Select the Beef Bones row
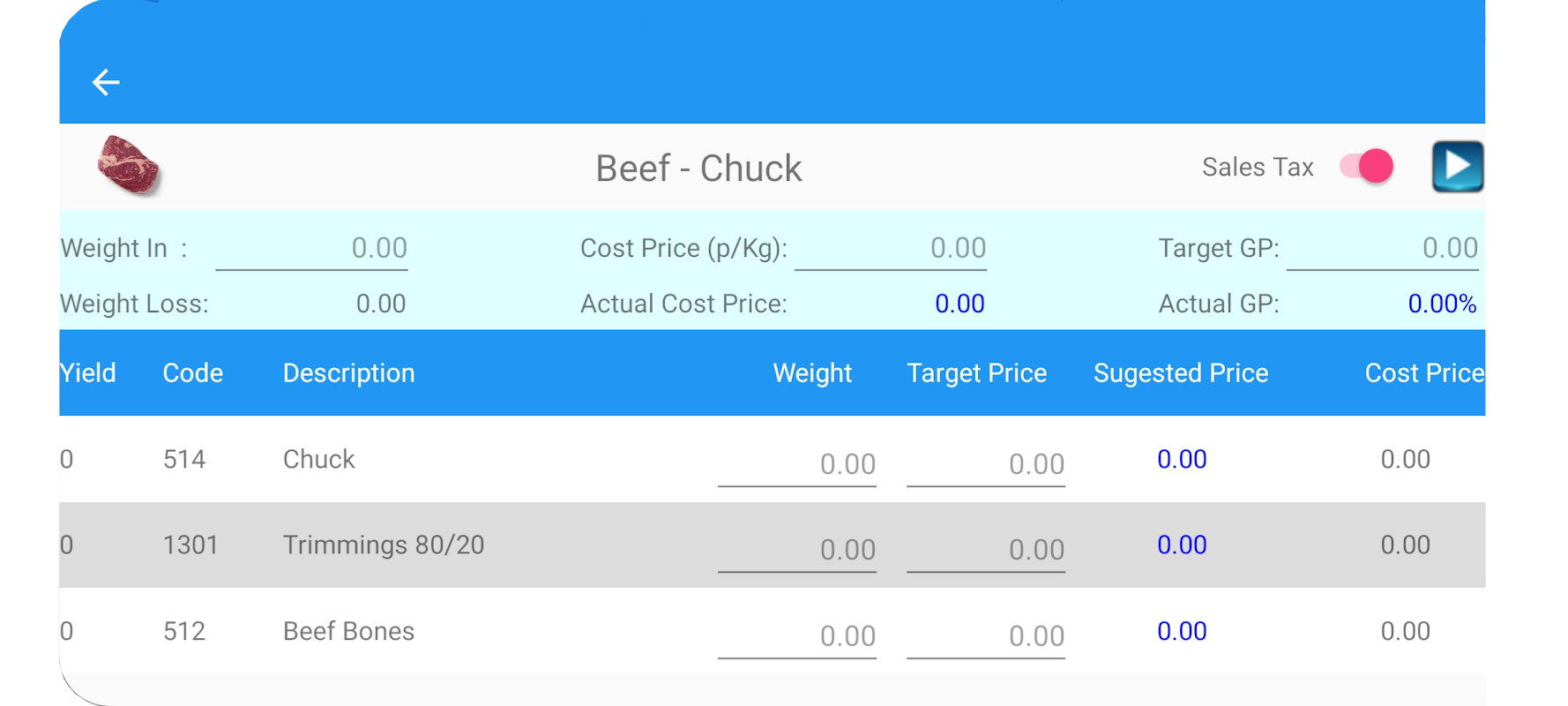 pos(348,631)
